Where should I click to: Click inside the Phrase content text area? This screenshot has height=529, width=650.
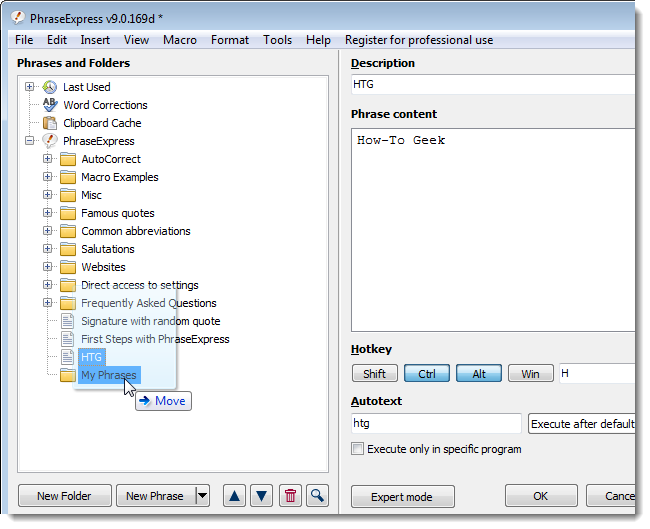[493, 230]
